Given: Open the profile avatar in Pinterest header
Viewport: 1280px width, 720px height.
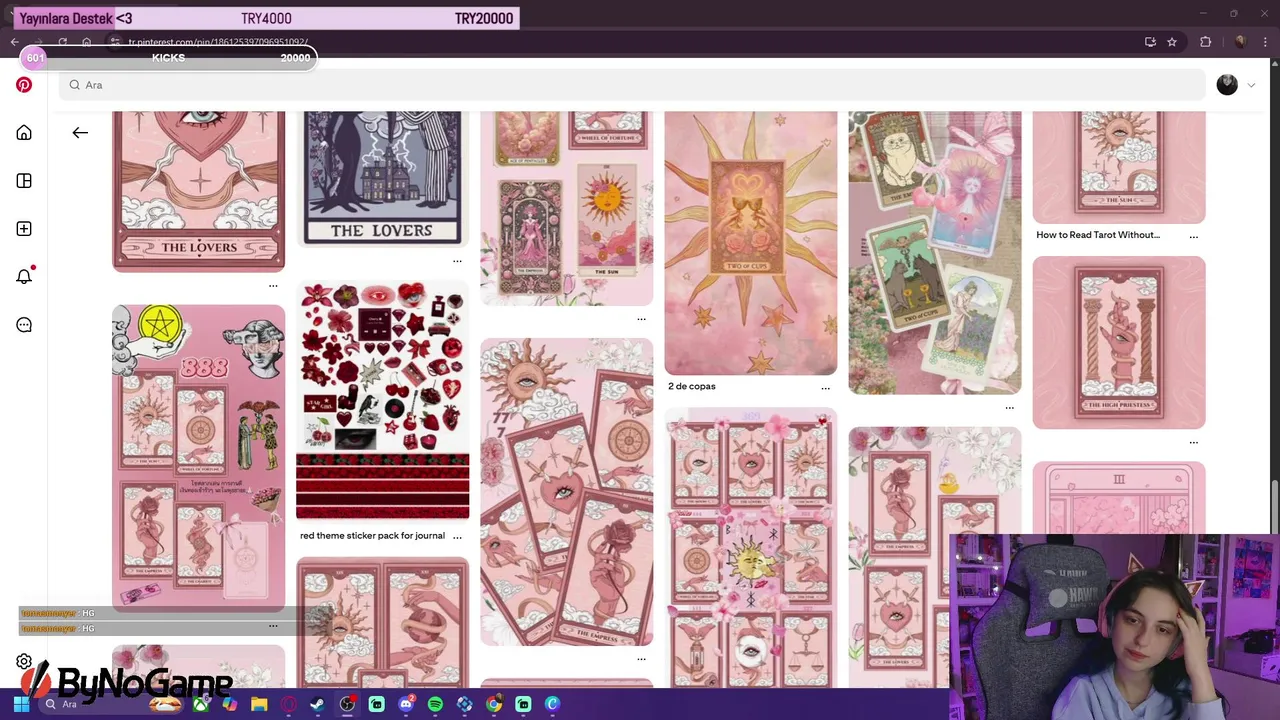Looking at the screenshot, I should point(1227,85).
